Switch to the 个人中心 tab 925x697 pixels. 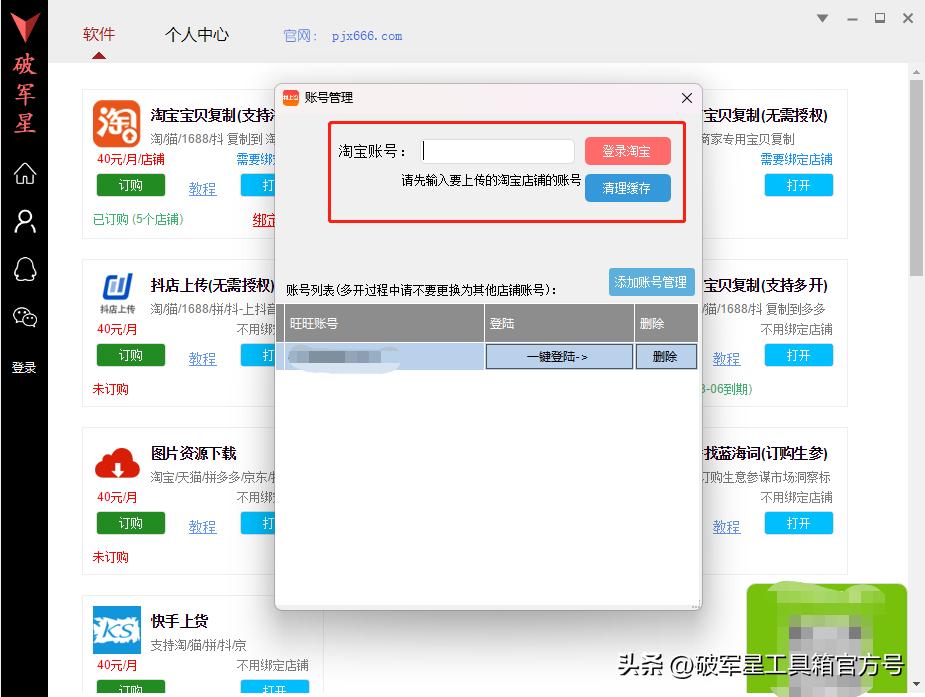coord(196,33)
